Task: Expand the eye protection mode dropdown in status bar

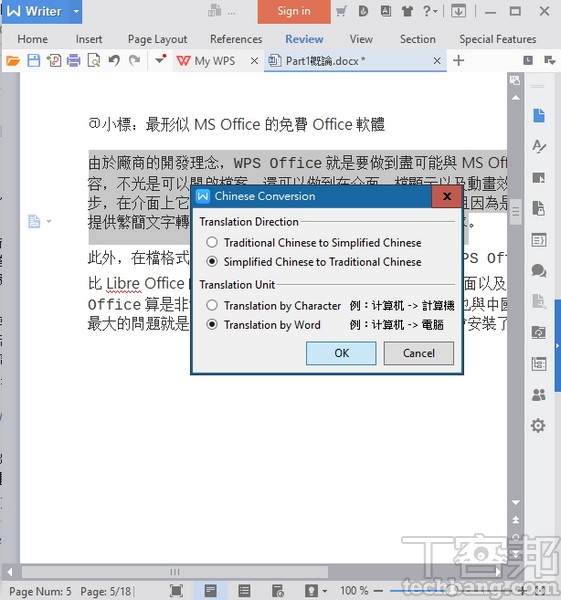Action: pyautogui.click(x=325, y=591)
